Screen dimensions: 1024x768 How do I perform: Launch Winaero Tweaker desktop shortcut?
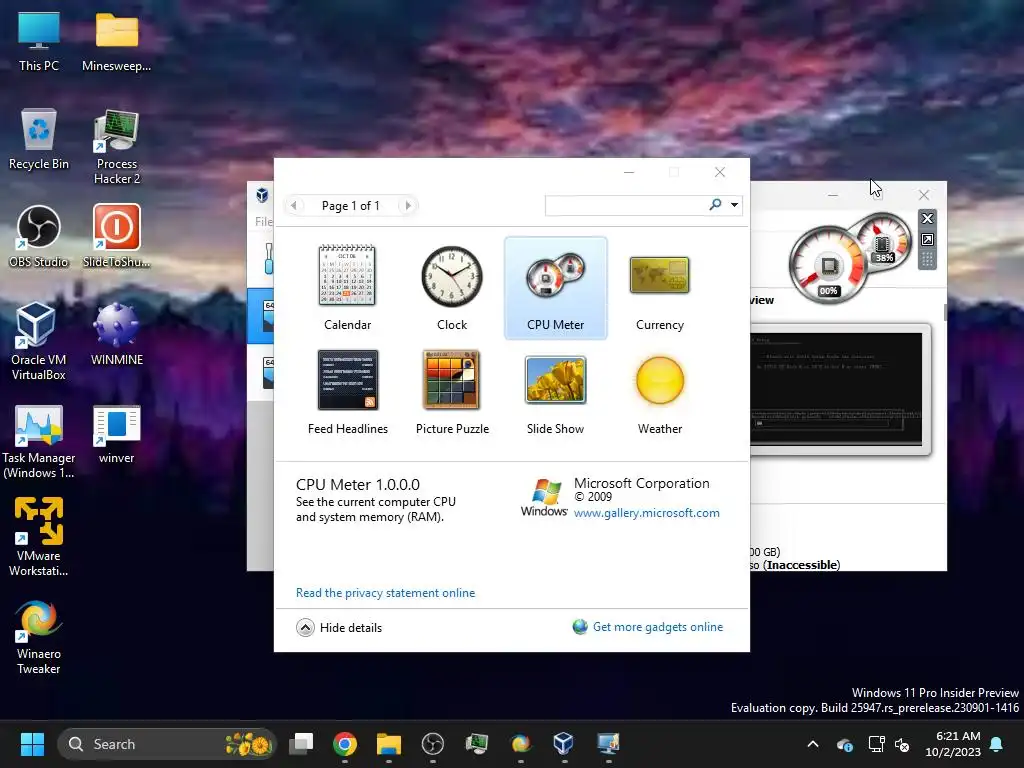[x=39, y=637]
